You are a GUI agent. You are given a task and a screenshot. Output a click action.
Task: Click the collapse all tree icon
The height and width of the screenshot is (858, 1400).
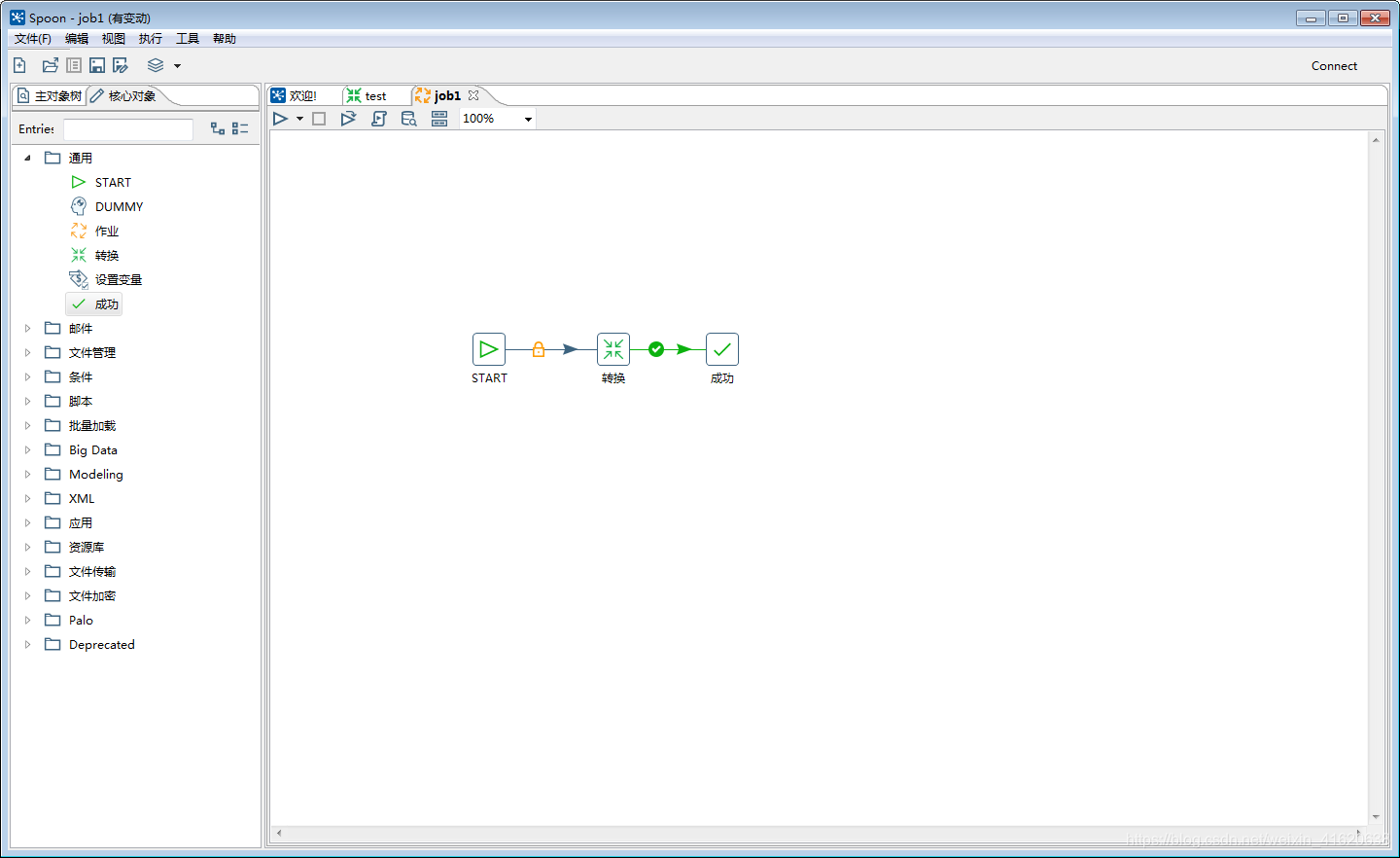pyautogui.click(x=240, y=128)
